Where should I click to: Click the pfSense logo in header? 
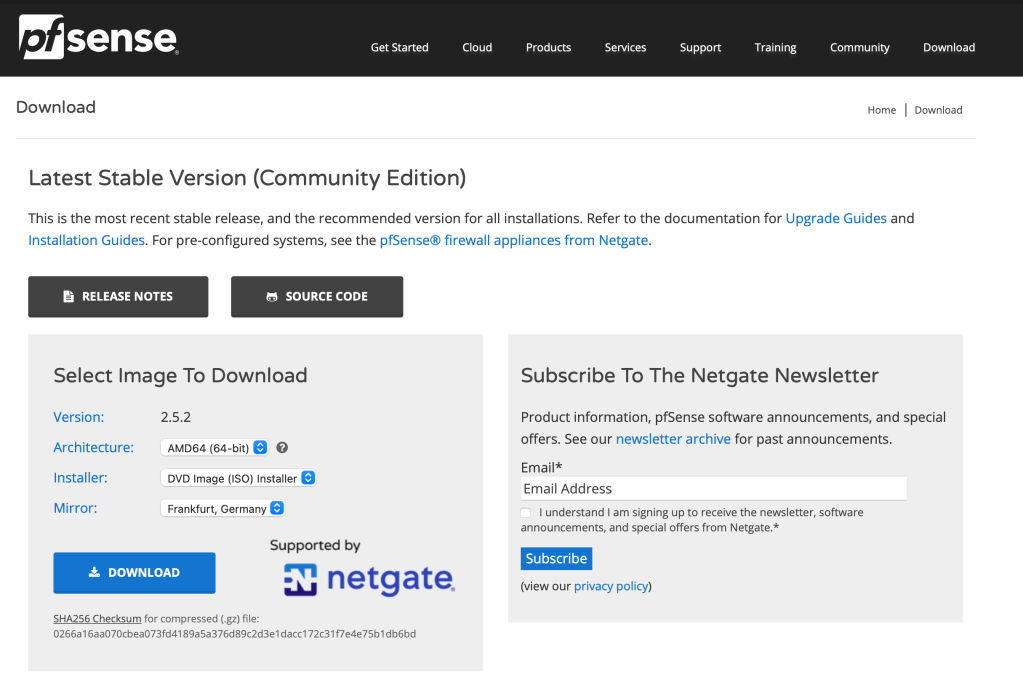[98, 38]
